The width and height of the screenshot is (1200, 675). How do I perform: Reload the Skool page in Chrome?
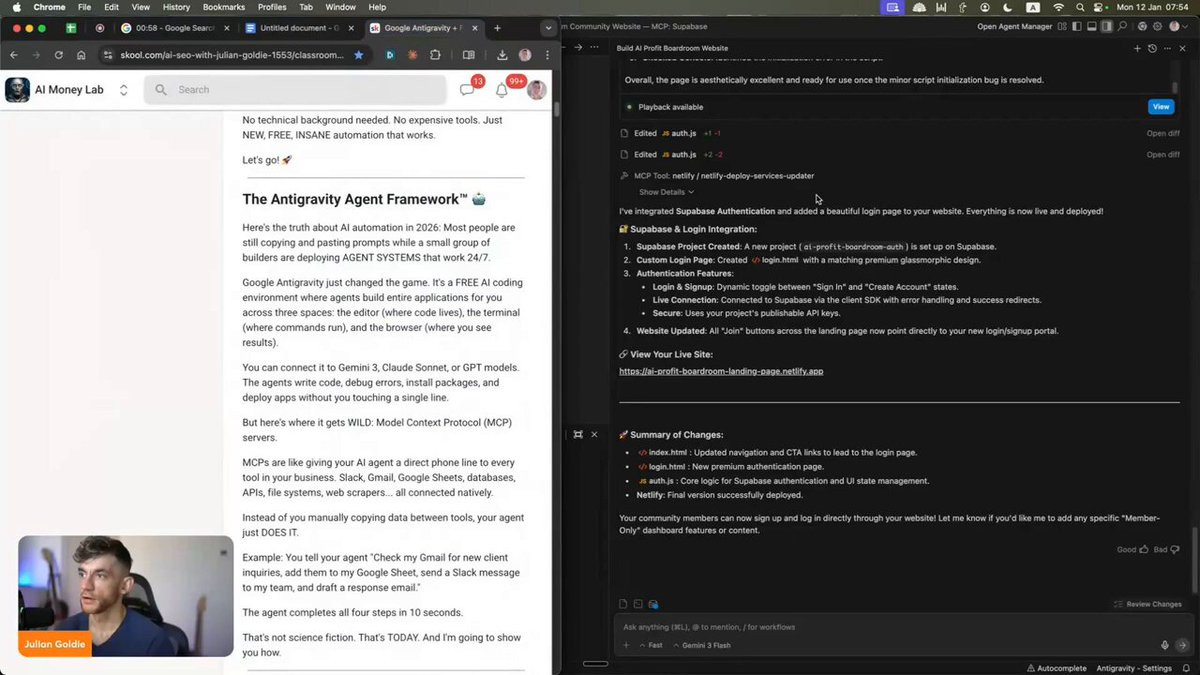pyautogui.click(x=59, y=55)
